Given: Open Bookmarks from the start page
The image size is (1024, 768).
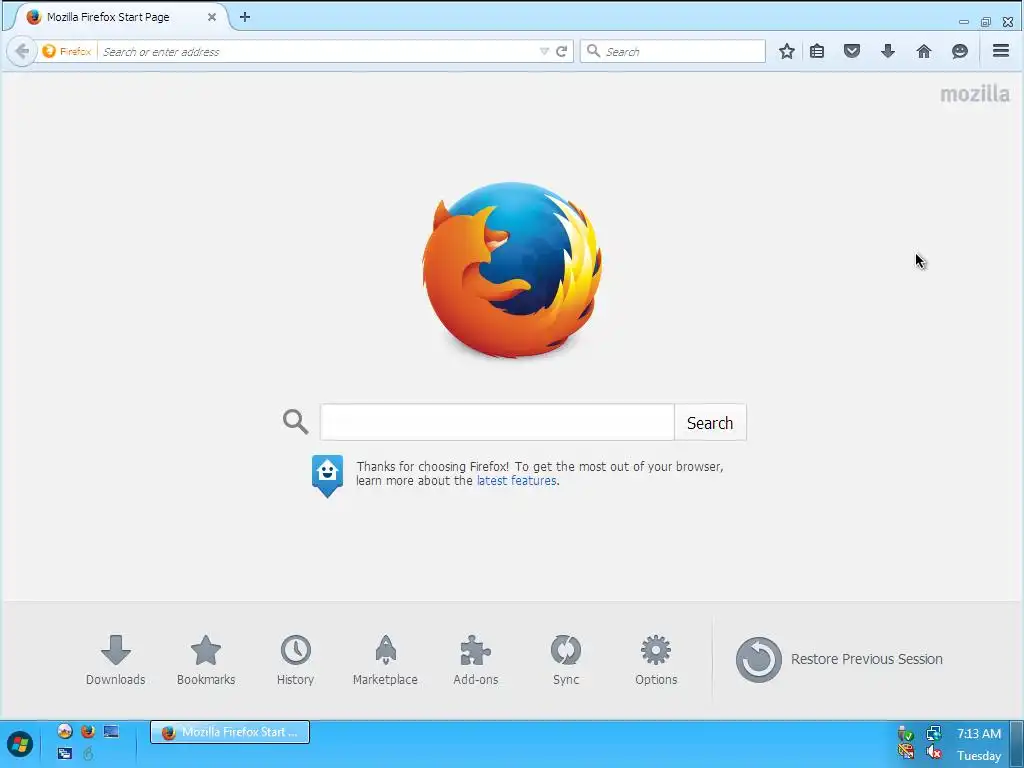Looking at the screenshot, I should click(206, 660).
